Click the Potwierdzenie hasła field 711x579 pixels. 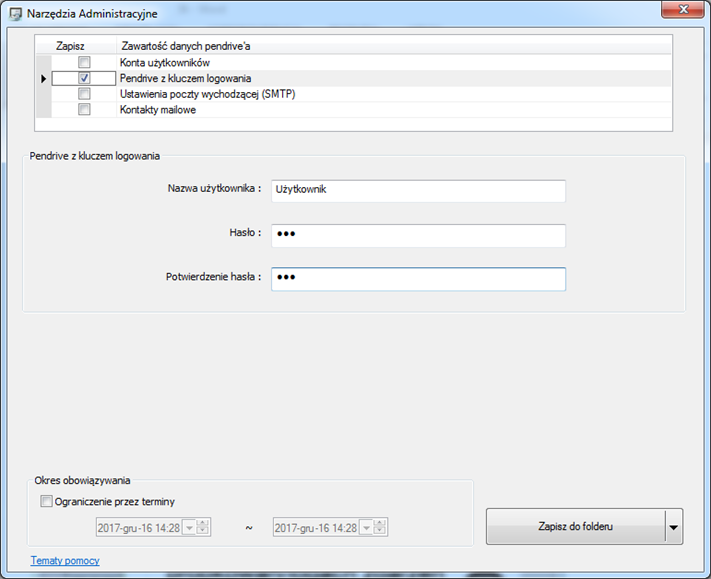pyautogui.click(x=418, y=279)
